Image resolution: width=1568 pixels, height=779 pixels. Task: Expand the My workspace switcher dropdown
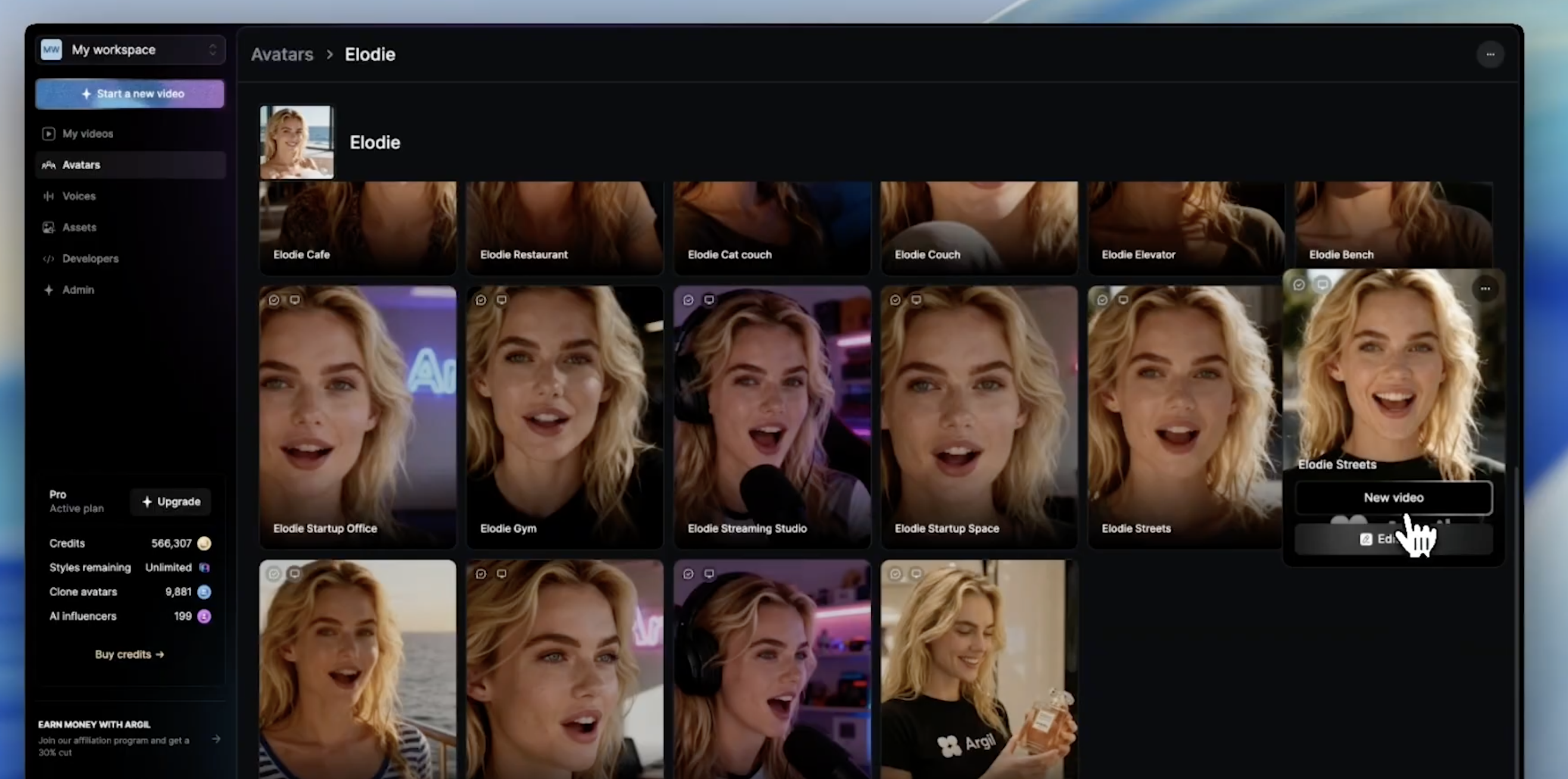pyautogui.click(x=212, y=50)
